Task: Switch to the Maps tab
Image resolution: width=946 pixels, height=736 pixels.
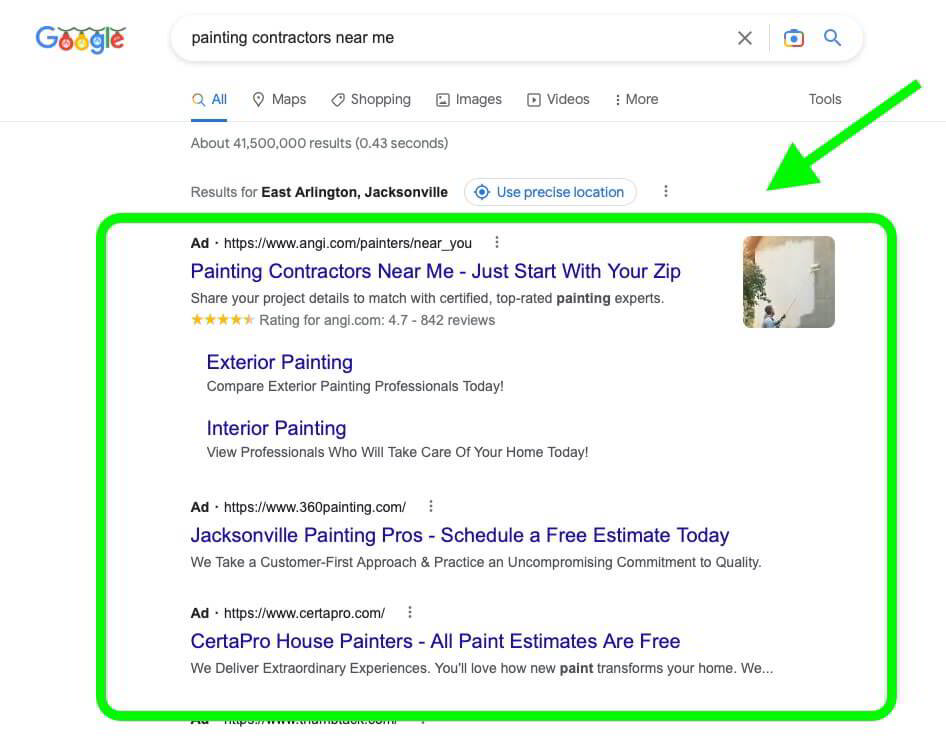Action: (279, 99)
